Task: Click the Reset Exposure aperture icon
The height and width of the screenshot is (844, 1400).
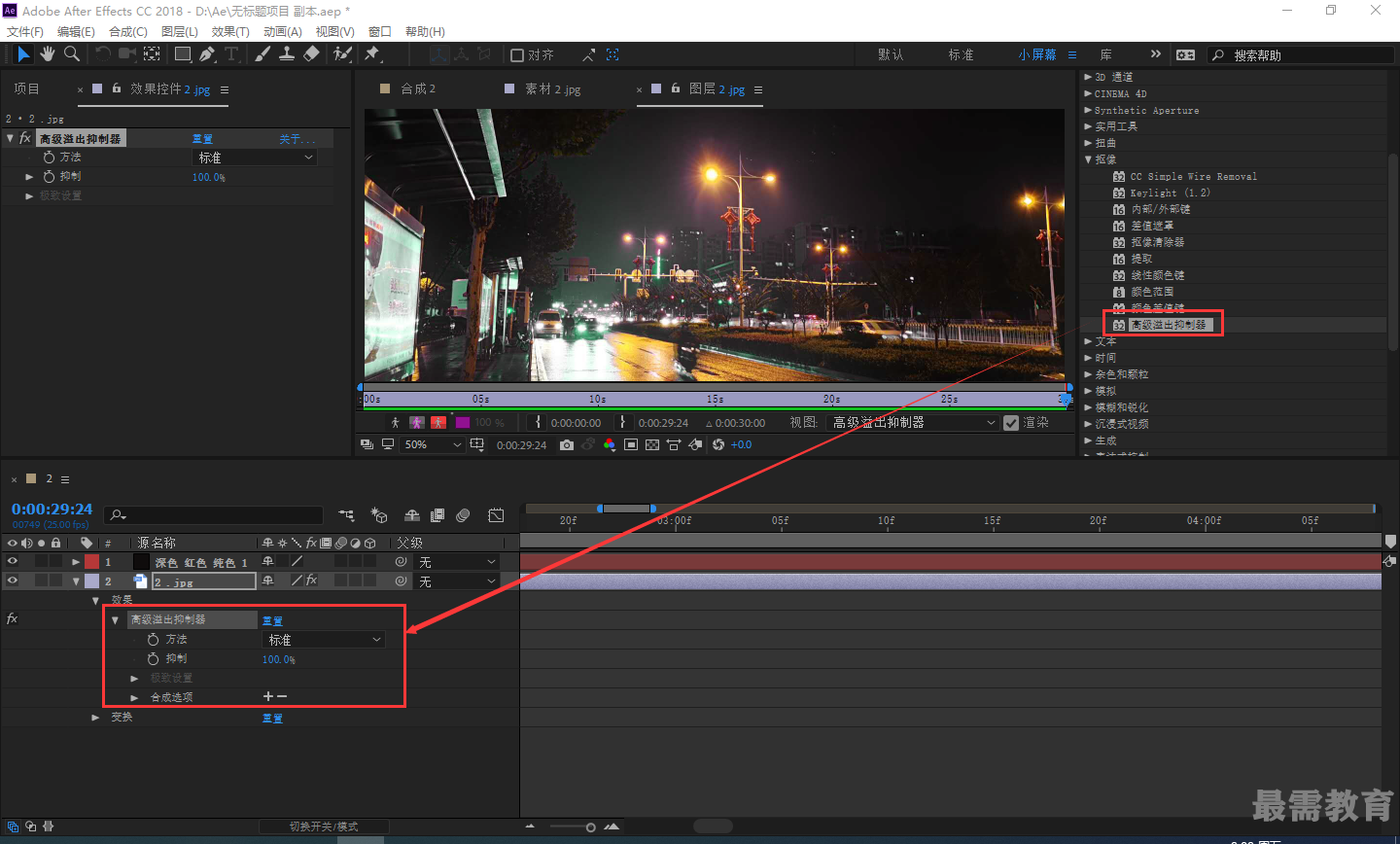Action: [718, 444]
